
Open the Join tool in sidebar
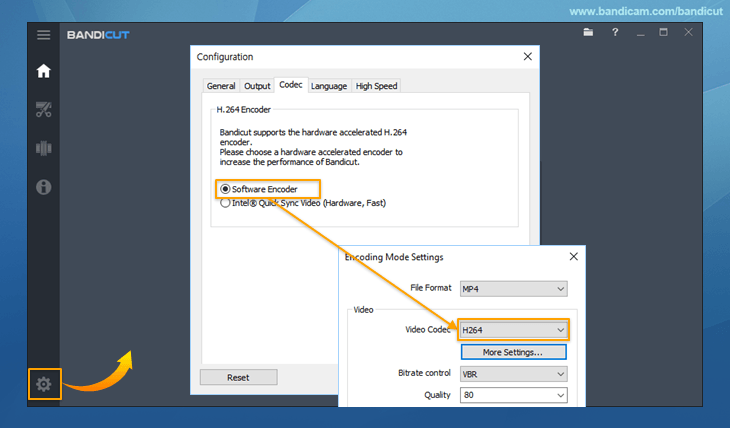pyautogui.click(x=43, y=149)
